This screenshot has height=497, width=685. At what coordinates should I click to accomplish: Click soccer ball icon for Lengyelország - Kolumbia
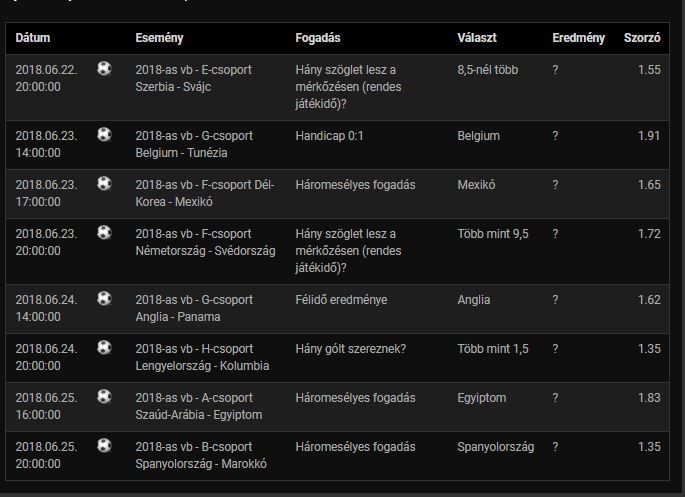[105, 347]
